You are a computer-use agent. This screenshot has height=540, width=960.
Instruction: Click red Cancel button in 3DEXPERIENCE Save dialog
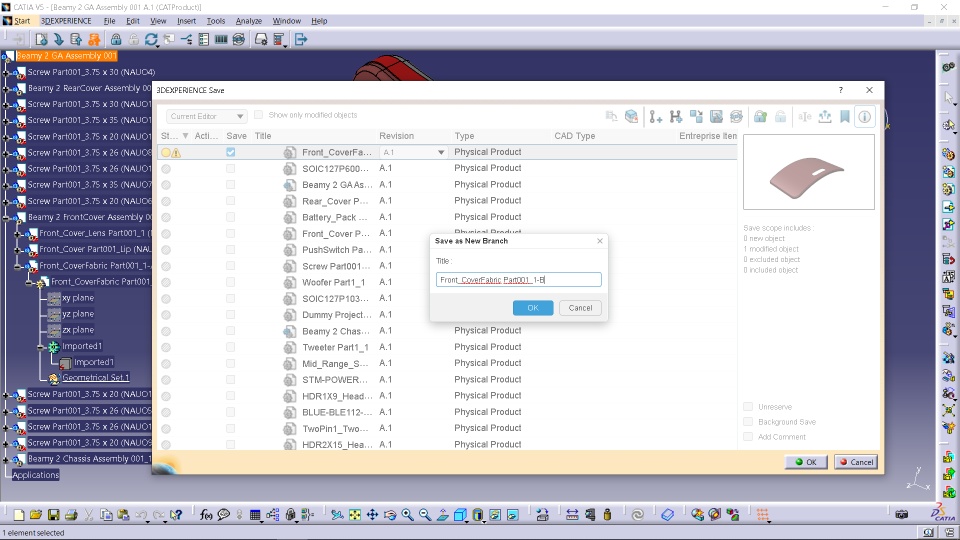click(856, 462)
